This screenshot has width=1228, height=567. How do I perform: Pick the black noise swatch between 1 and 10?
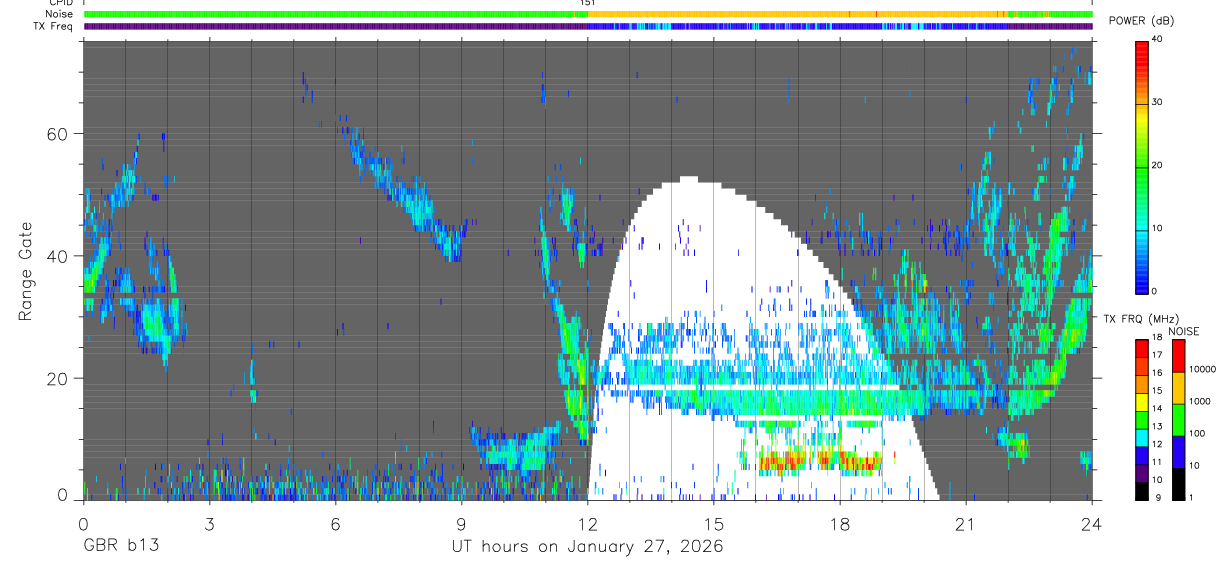(x=1178, y=483)
